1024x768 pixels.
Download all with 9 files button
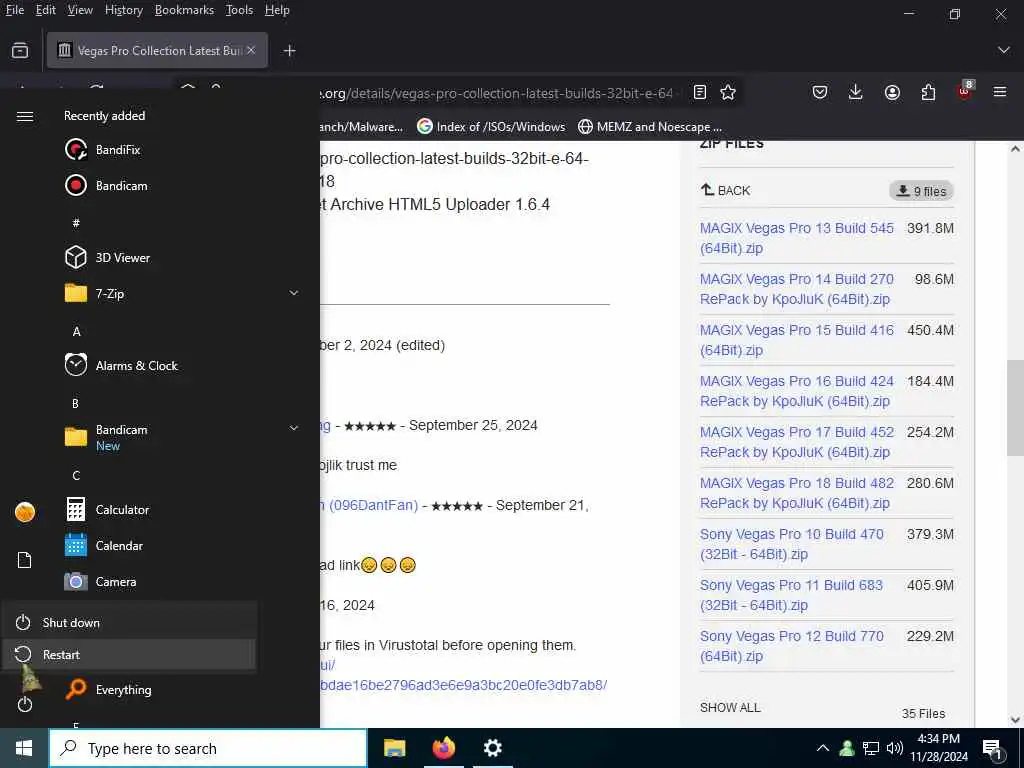coord(921,191)
